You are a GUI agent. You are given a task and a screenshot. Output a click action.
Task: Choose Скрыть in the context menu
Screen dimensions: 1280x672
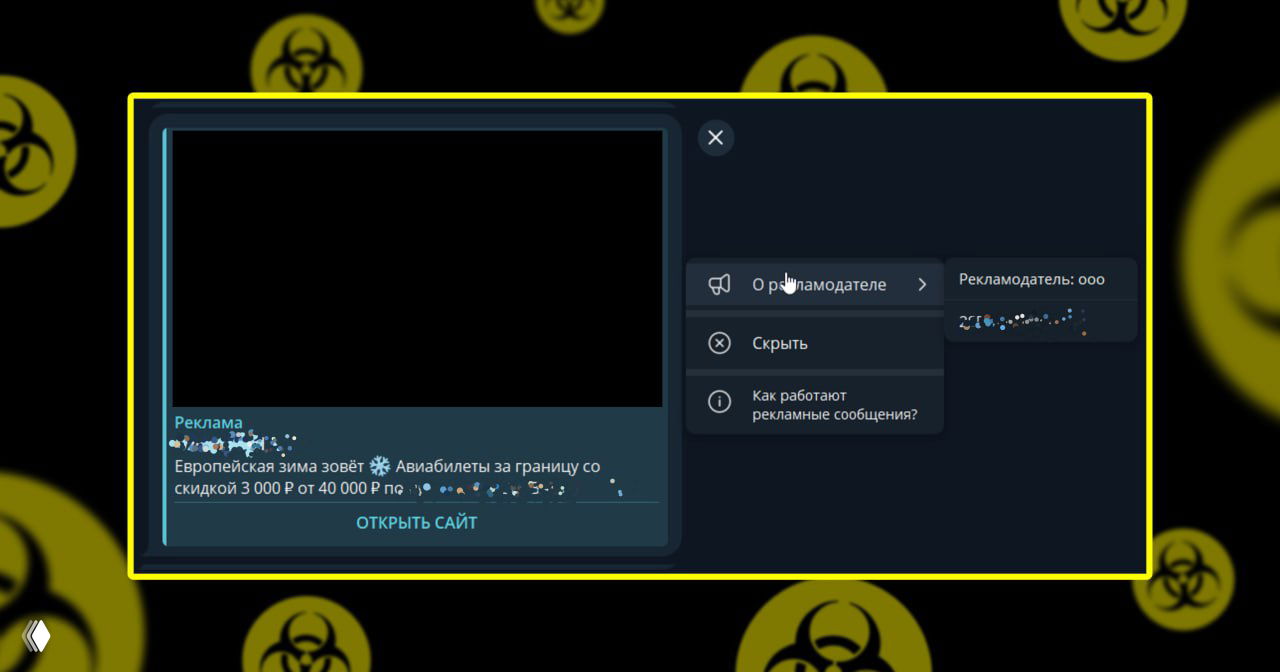[x=779, y=343]
